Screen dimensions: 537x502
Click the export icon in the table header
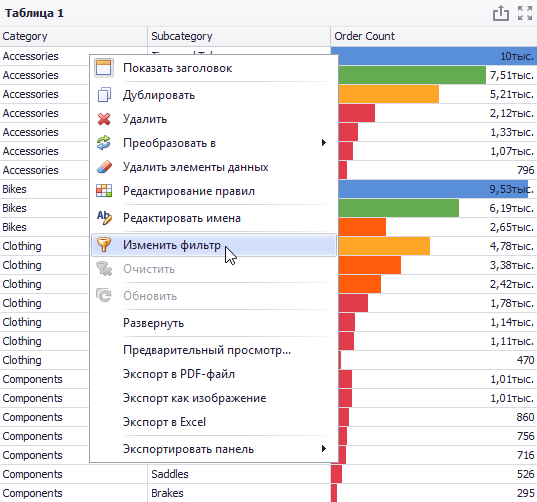[x=500, y=14]
